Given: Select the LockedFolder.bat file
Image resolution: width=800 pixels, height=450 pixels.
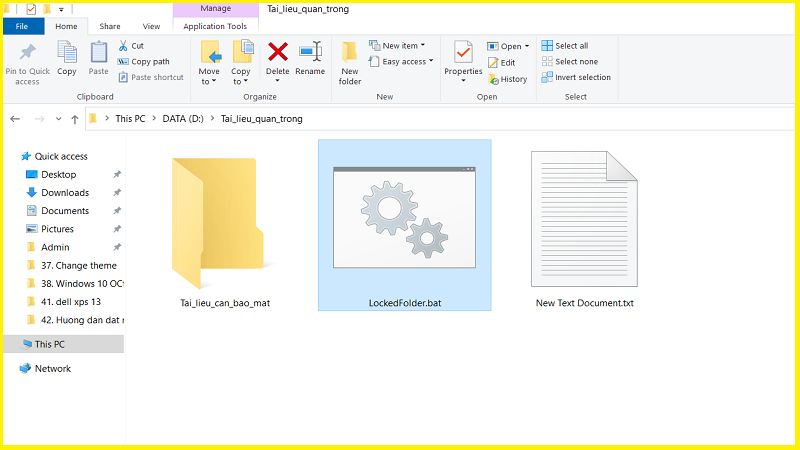Looking at the screenshot, I should click(405, 225).
